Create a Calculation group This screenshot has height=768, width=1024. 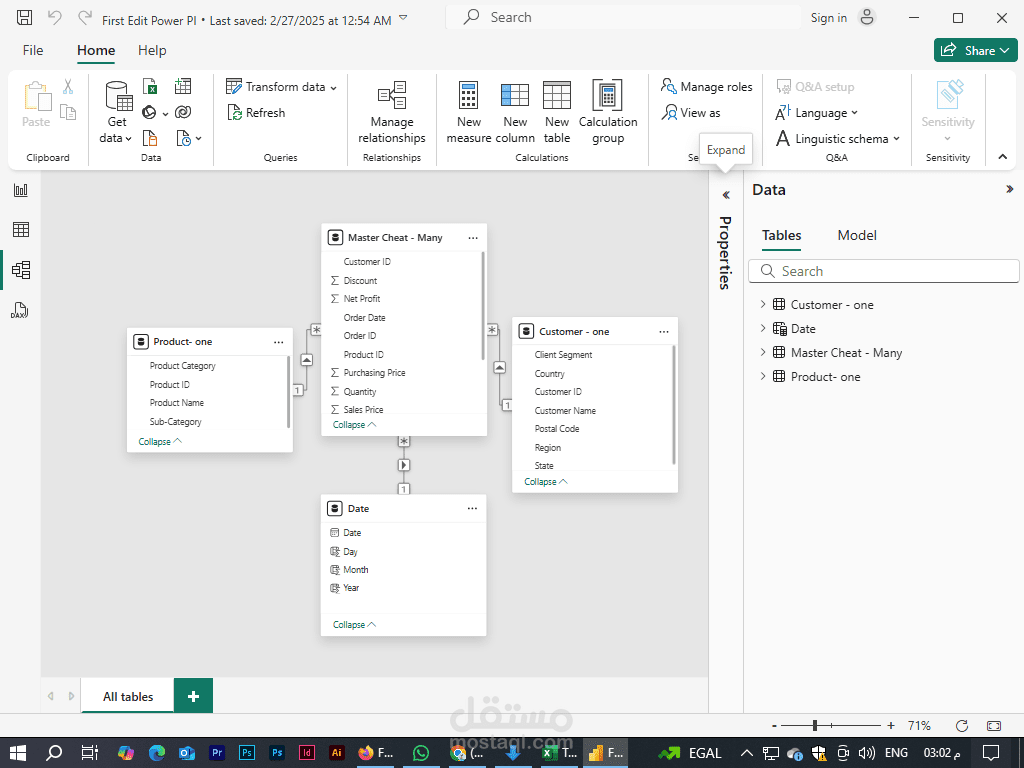(608, 112)
